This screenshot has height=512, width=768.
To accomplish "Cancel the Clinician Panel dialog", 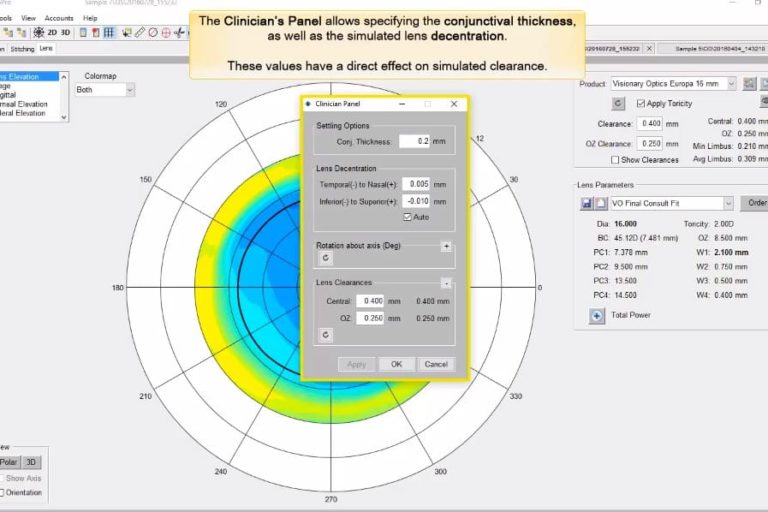I will (x=436, y=364).
